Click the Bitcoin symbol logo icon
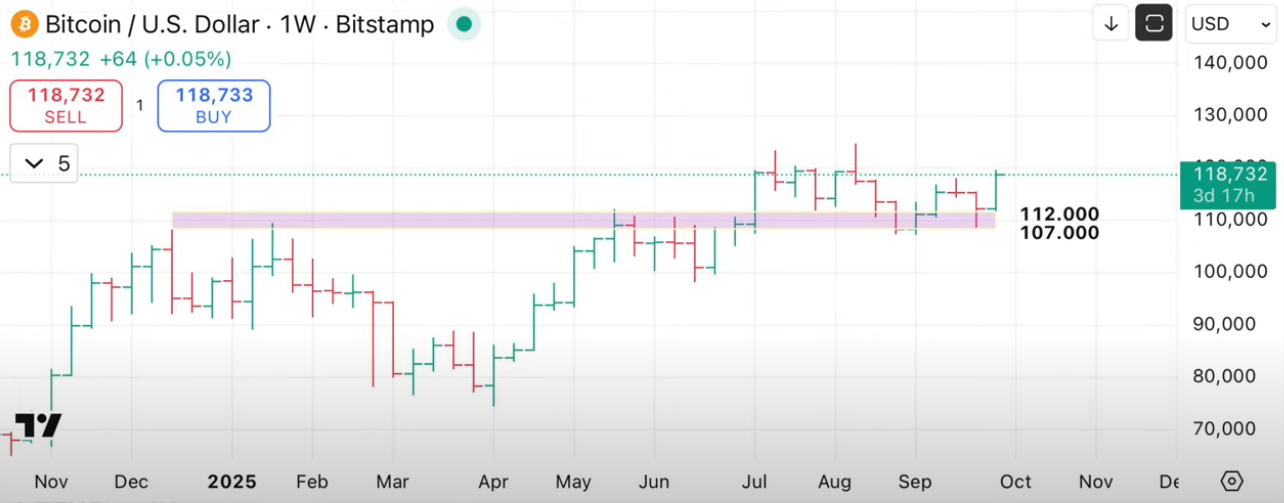The image size is (1284, 503). [x=23, y=23]
